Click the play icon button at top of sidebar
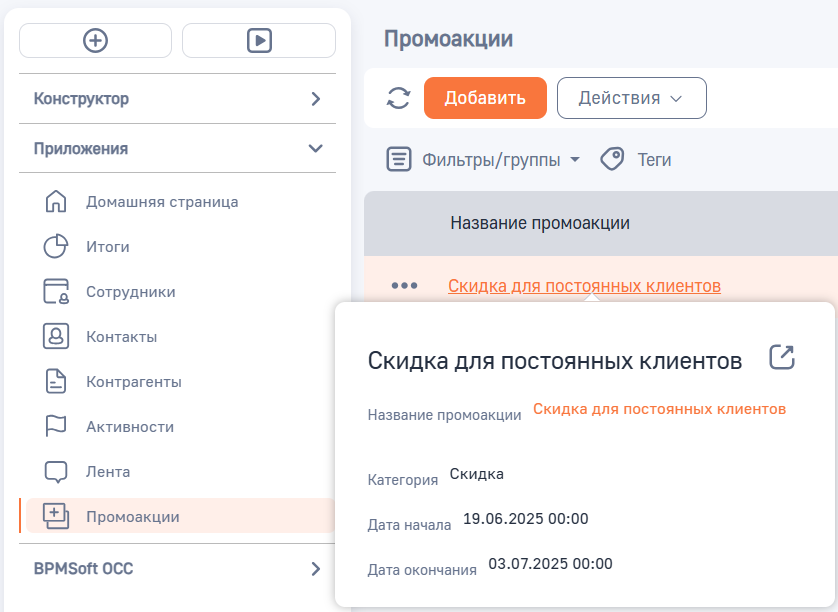 point(258,40)
